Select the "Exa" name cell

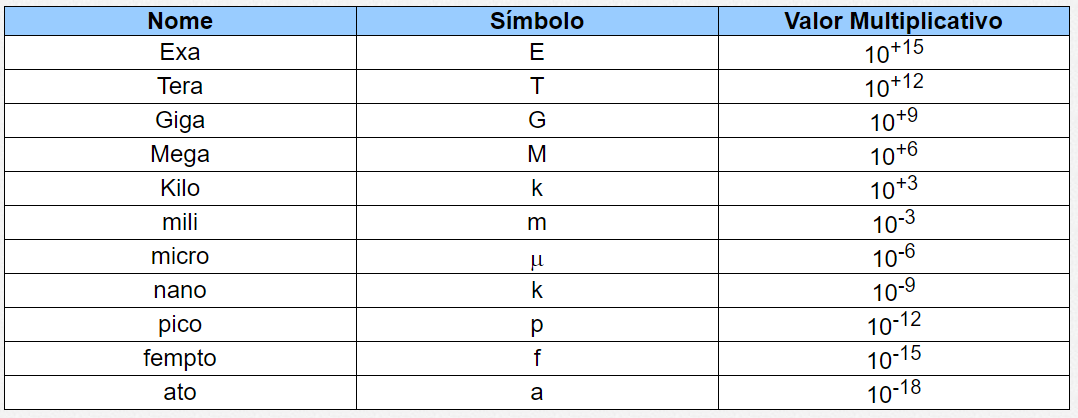pyautogui.click(x=180, y=53)
